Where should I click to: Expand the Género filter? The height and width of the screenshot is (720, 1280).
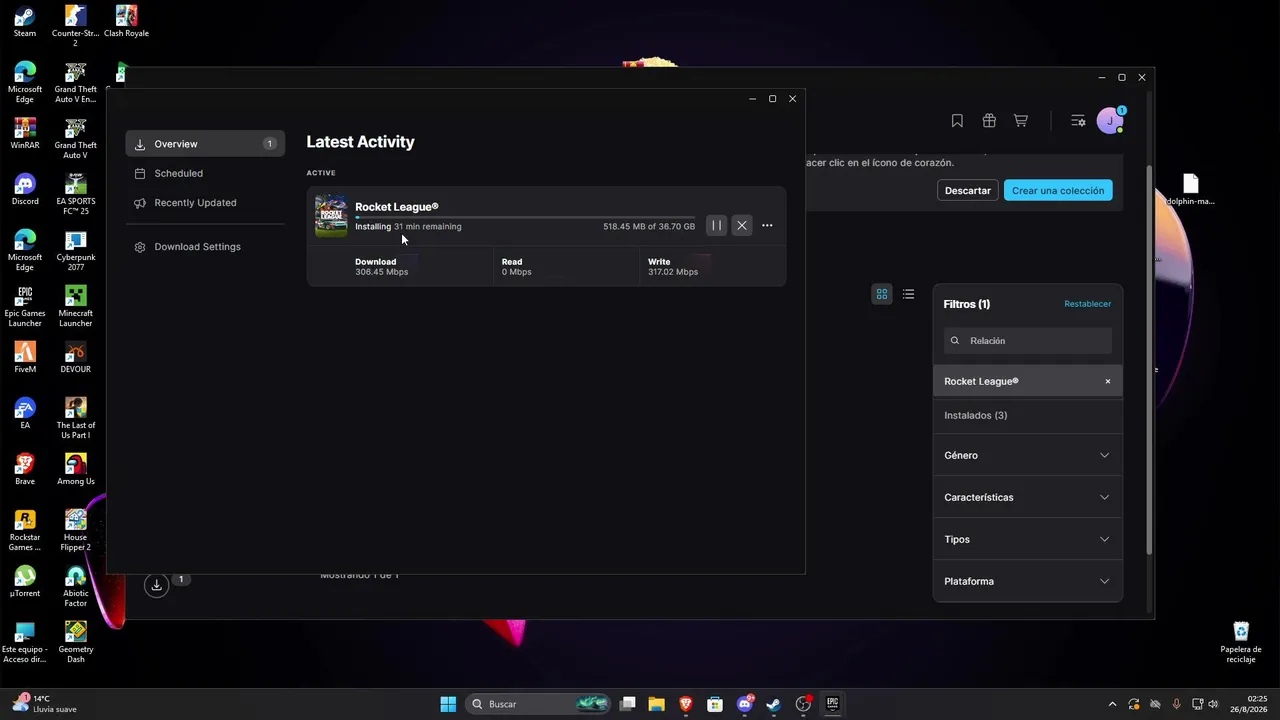1028,455
